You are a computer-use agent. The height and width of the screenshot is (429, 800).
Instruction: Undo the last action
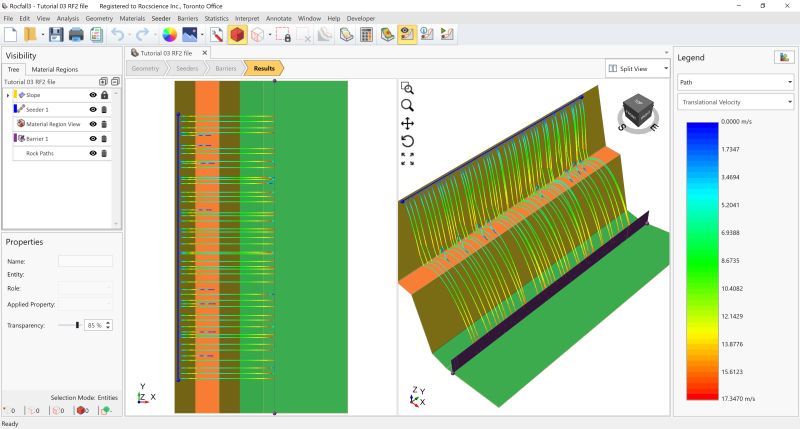(118, 35)
